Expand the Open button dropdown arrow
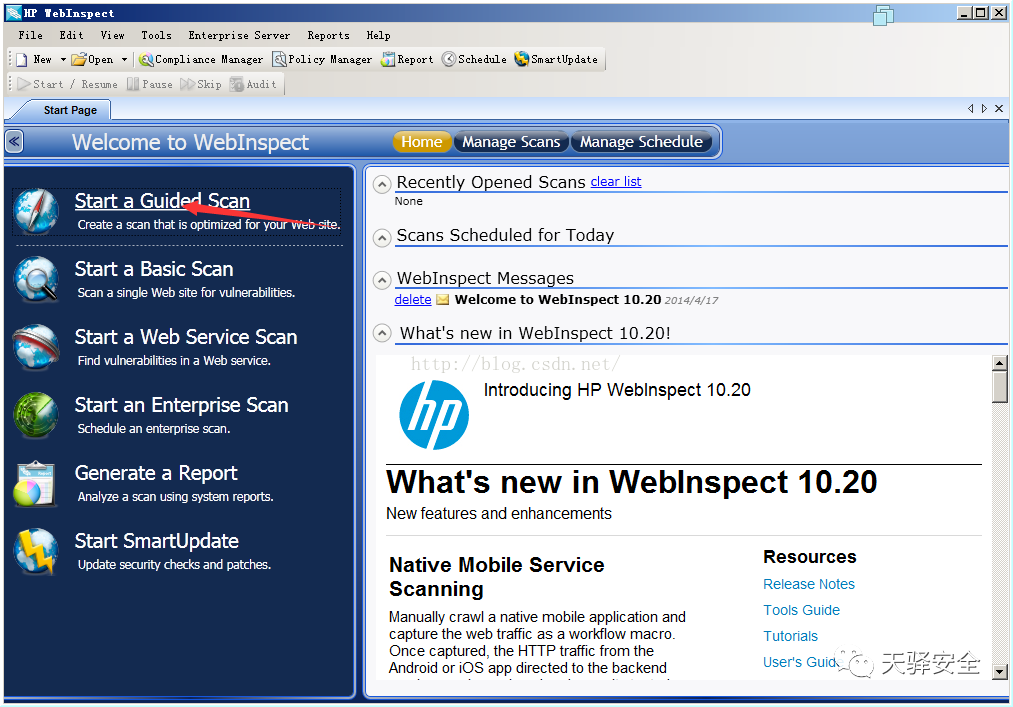The image size is (1013, 707). point(124,59)
